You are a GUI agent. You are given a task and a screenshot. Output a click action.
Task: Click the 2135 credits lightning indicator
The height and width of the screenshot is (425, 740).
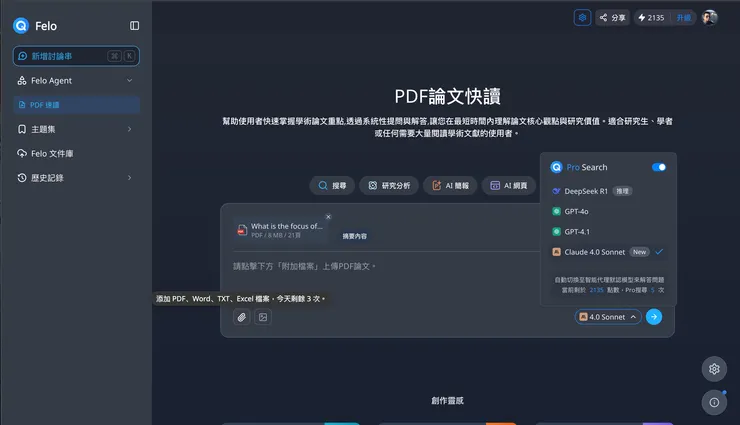tap(651, 17)
